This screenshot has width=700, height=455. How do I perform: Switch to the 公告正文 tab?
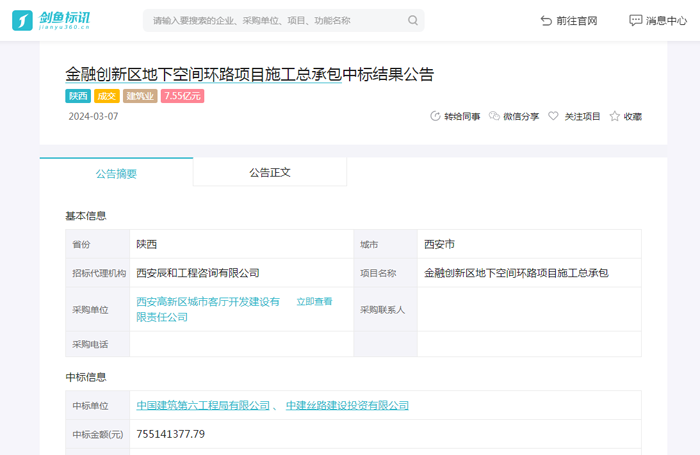pos(269,172)
